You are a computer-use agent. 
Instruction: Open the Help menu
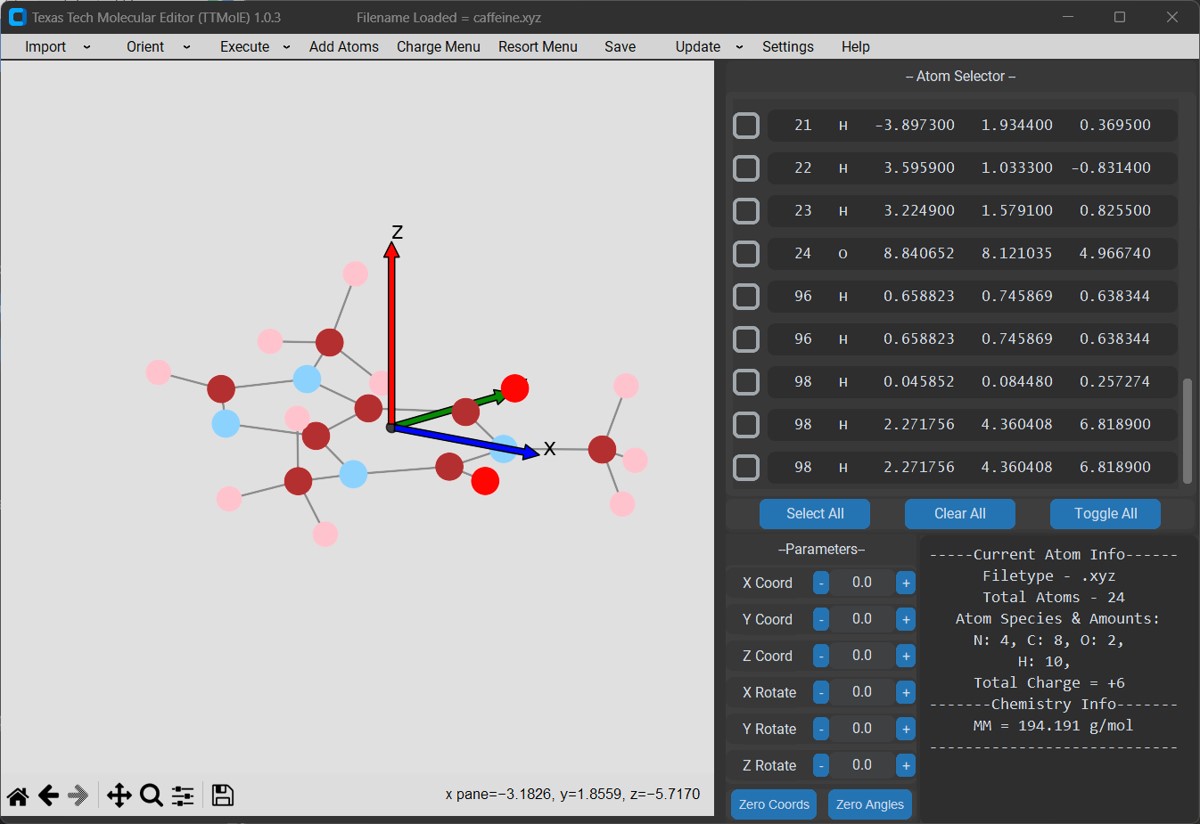click(x=855, y=47)
